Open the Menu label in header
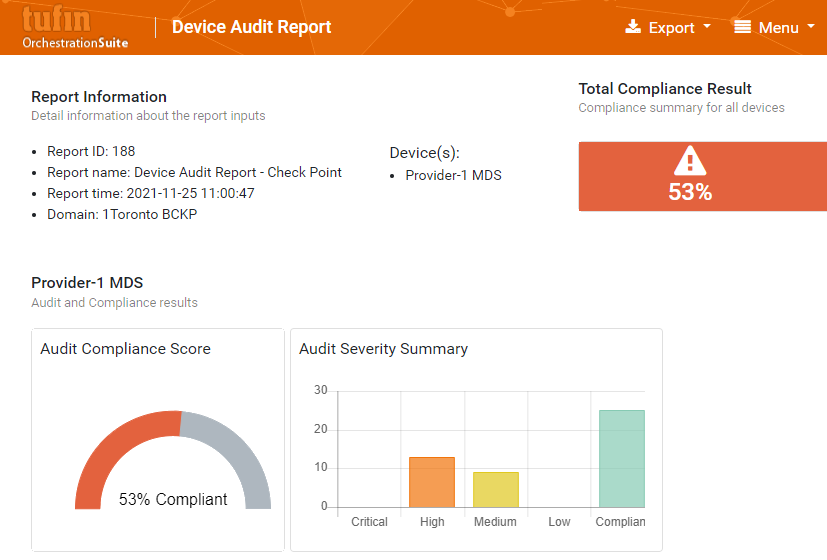The image size is (827, 560). (x=778, y=28)
